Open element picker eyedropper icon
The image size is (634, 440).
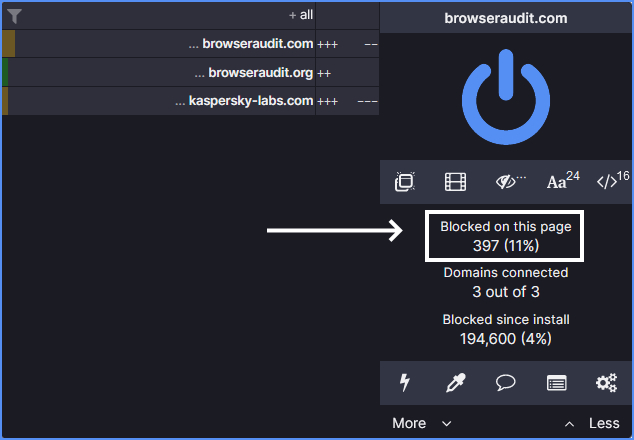click(455, 383)
